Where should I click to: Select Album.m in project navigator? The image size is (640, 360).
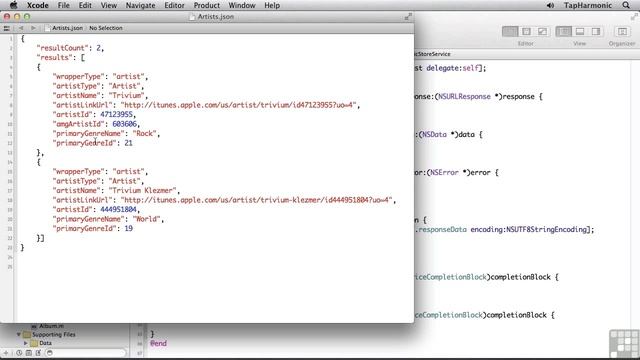48,326
